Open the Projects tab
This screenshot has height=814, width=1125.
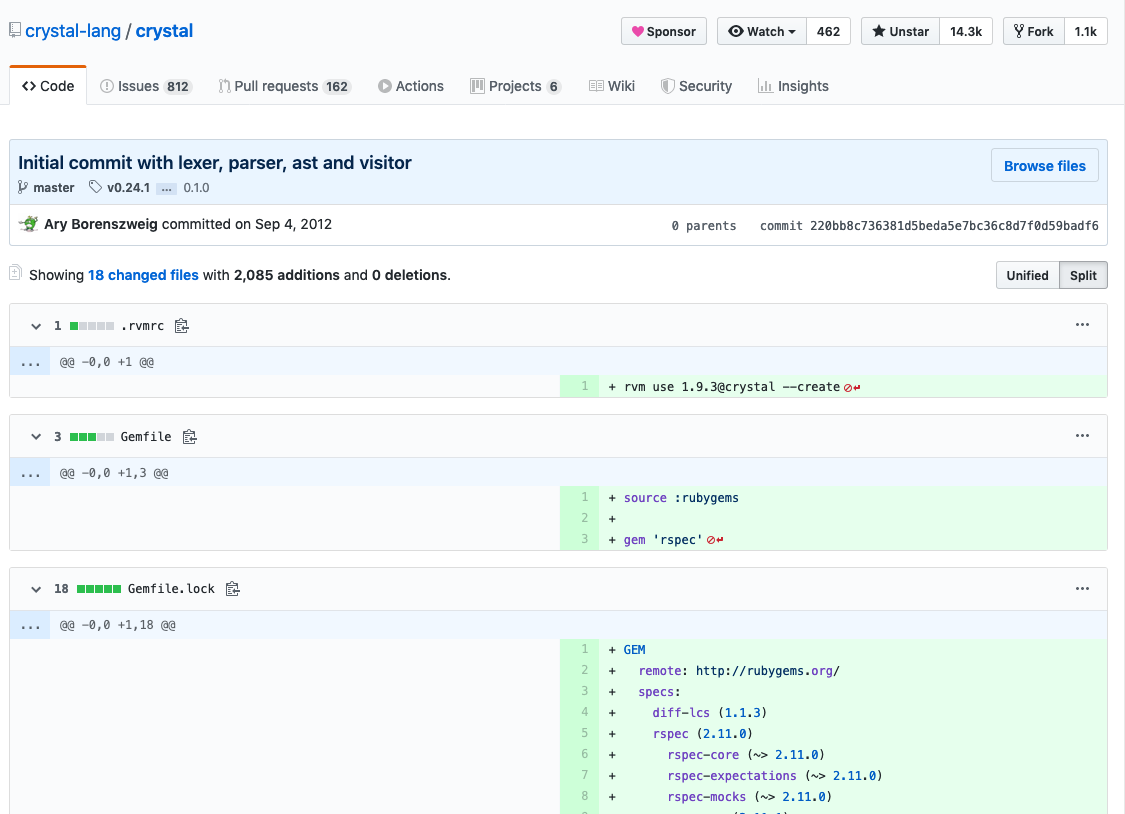(515, 86)
